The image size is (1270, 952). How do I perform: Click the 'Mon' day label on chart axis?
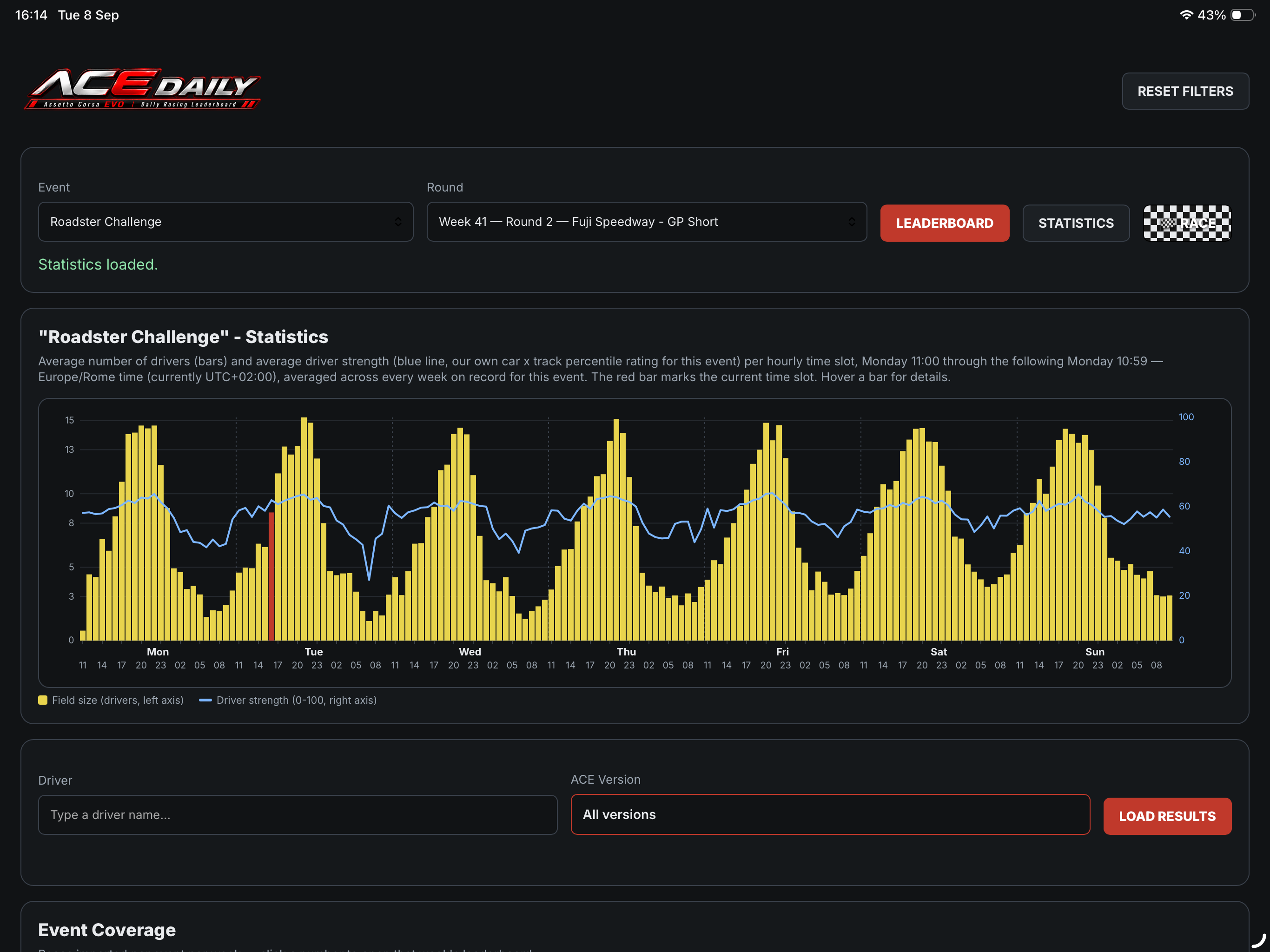point(158,652)
